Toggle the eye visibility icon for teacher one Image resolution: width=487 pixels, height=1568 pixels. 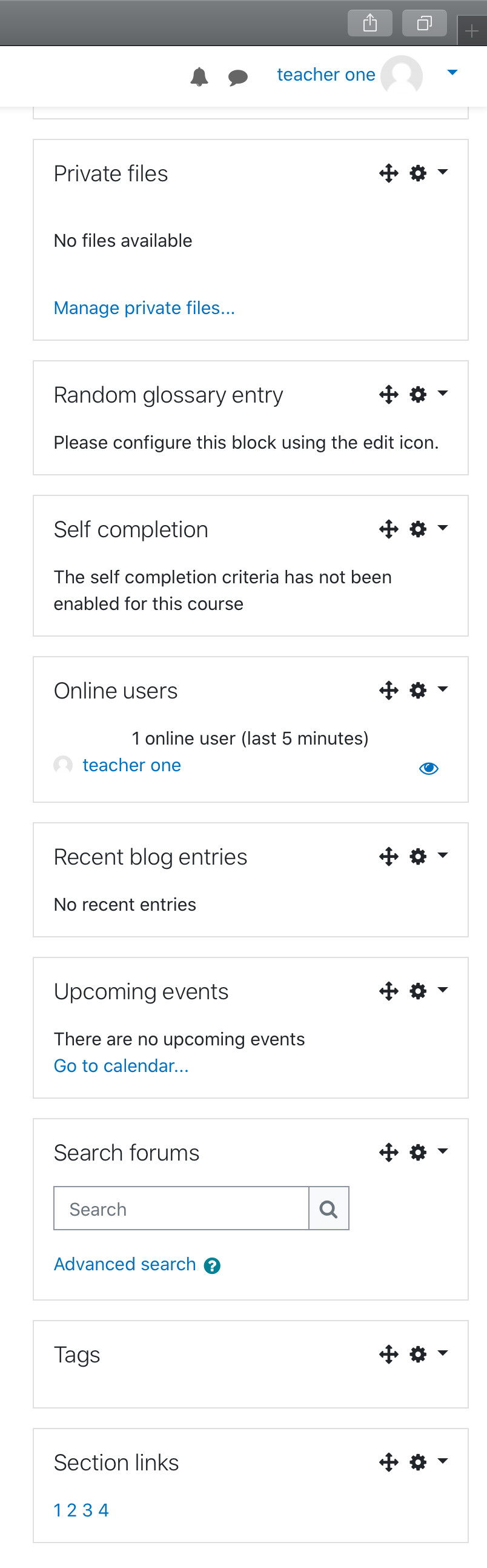click(x=429, y=768)
